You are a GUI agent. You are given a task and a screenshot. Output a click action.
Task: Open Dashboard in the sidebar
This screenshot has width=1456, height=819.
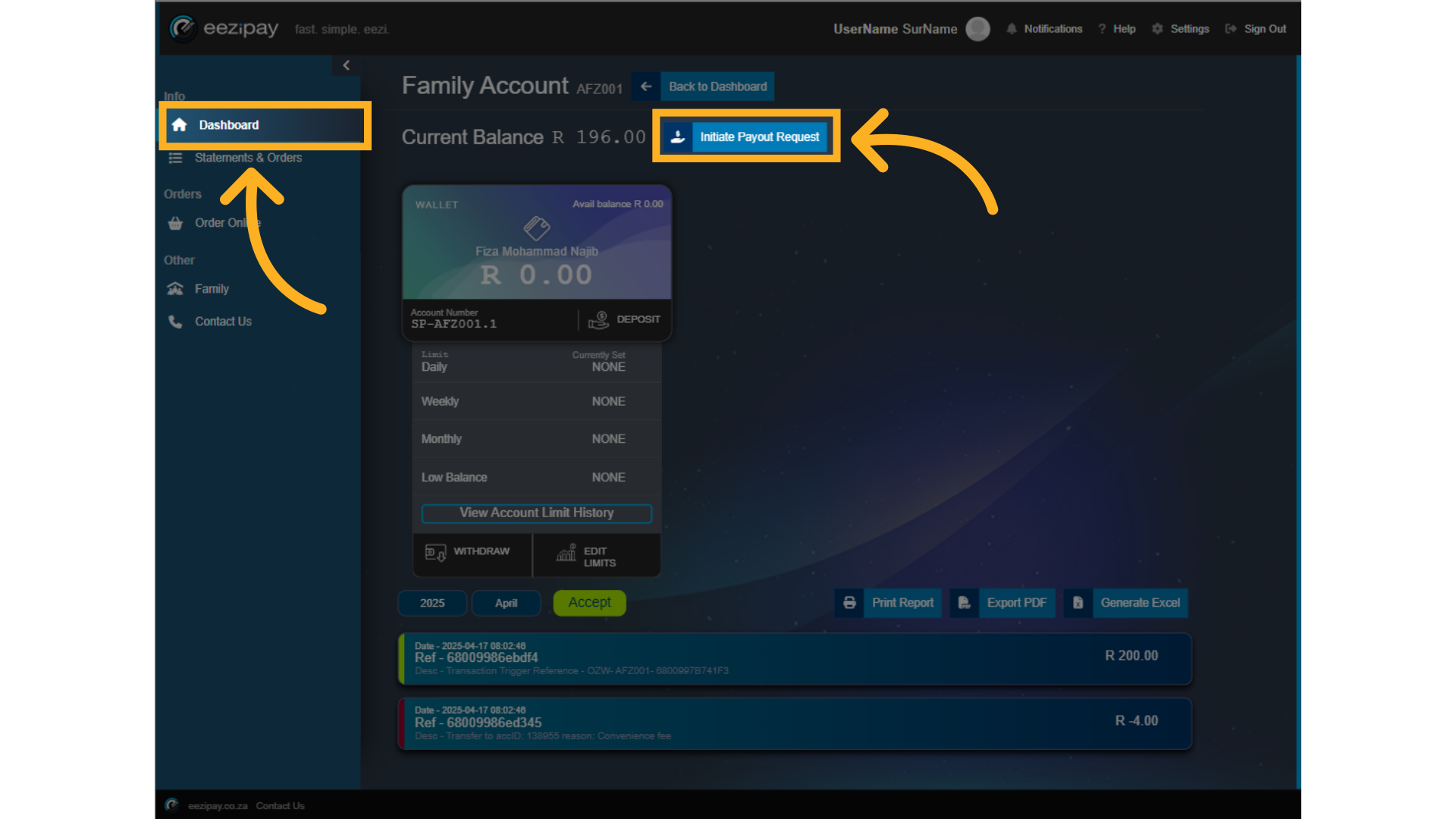click(265, 125)
